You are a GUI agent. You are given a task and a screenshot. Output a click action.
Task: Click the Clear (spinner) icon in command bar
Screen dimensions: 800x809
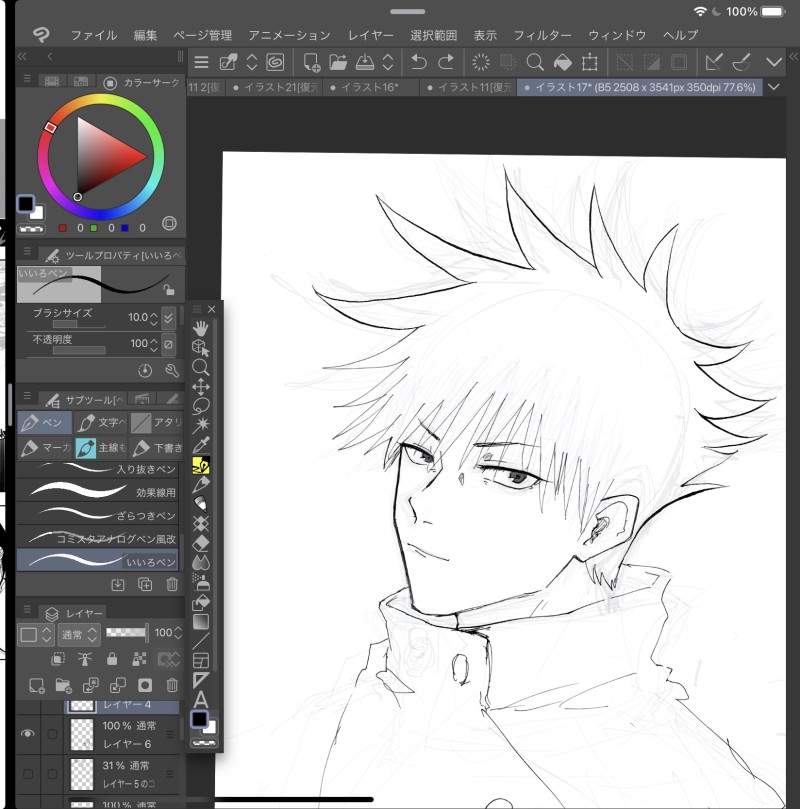click(x=481, y=62)
